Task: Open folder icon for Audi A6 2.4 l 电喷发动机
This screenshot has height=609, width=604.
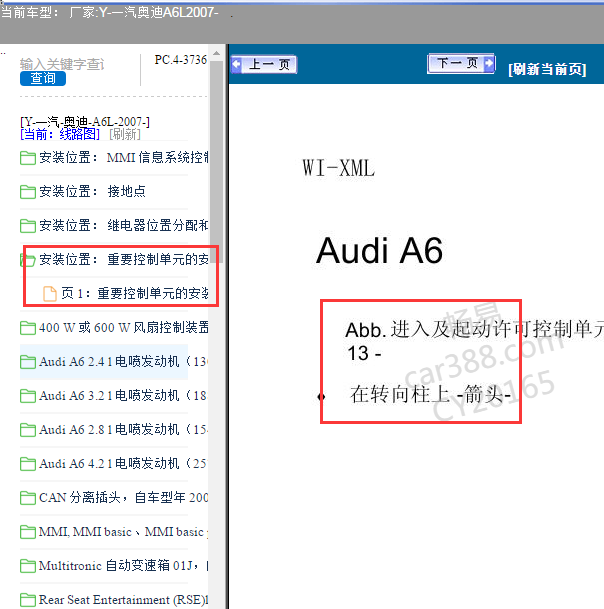Action: tap(28, 362)
